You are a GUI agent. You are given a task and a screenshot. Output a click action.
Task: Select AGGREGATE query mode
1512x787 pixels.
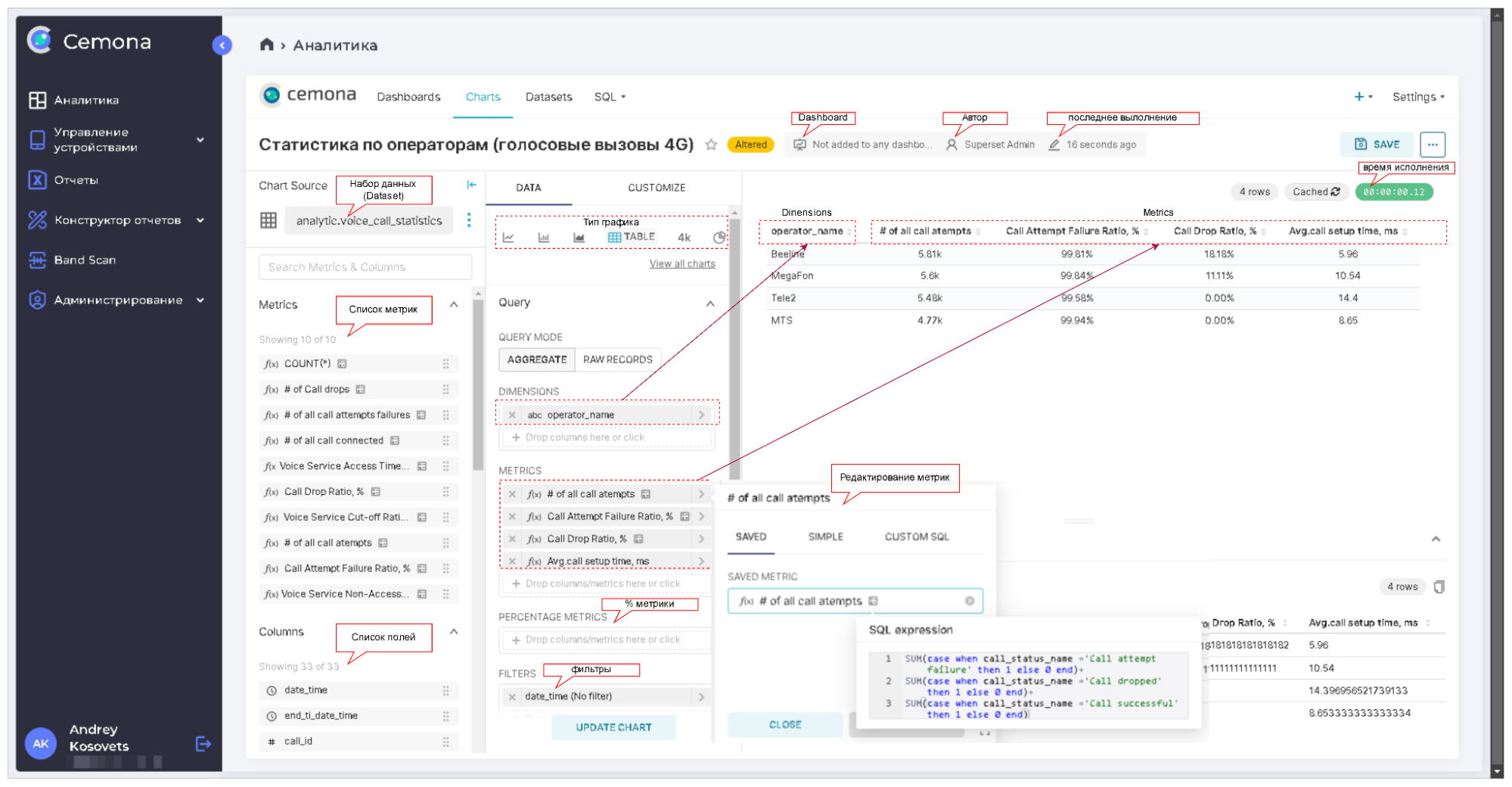pyautogui.click(x=537, y=359)
